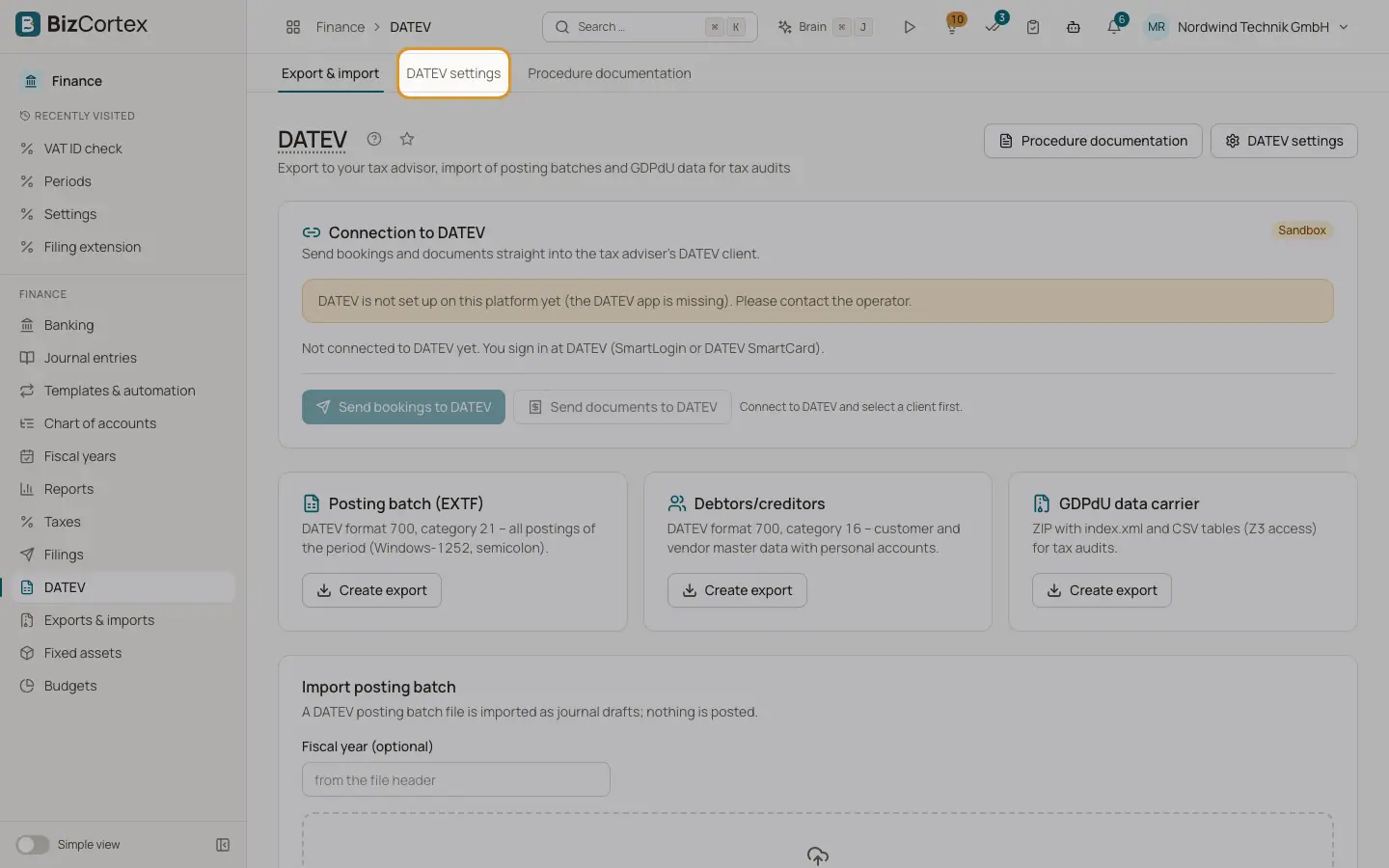Viewport: 1389px width, 868px height.
Task: Click the BizCortex logo
Action: click(x=82, y=24)
